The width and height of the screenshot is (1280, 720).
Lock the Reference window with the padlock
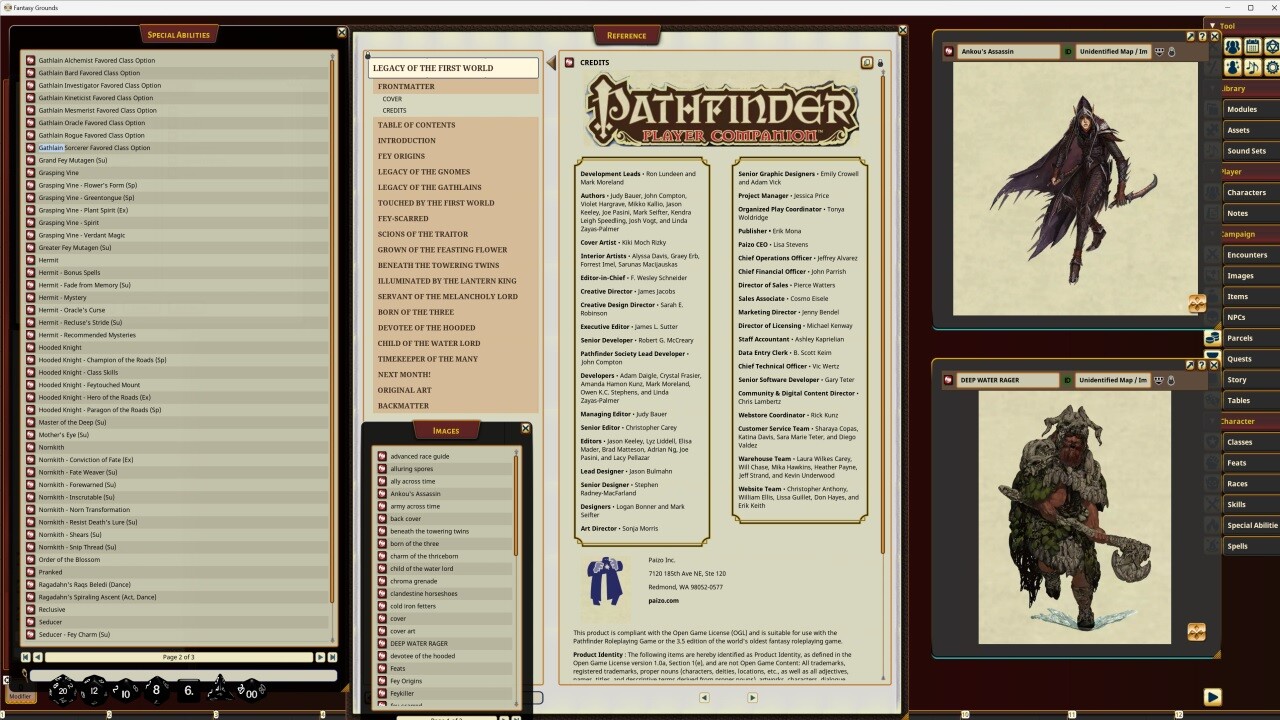click(880, 63)
